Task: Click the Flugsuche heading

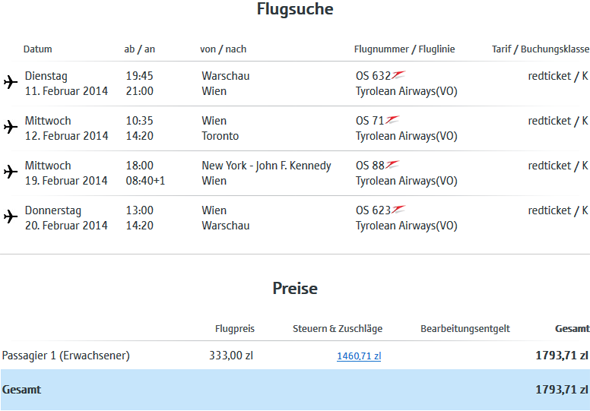Action: 295,9
